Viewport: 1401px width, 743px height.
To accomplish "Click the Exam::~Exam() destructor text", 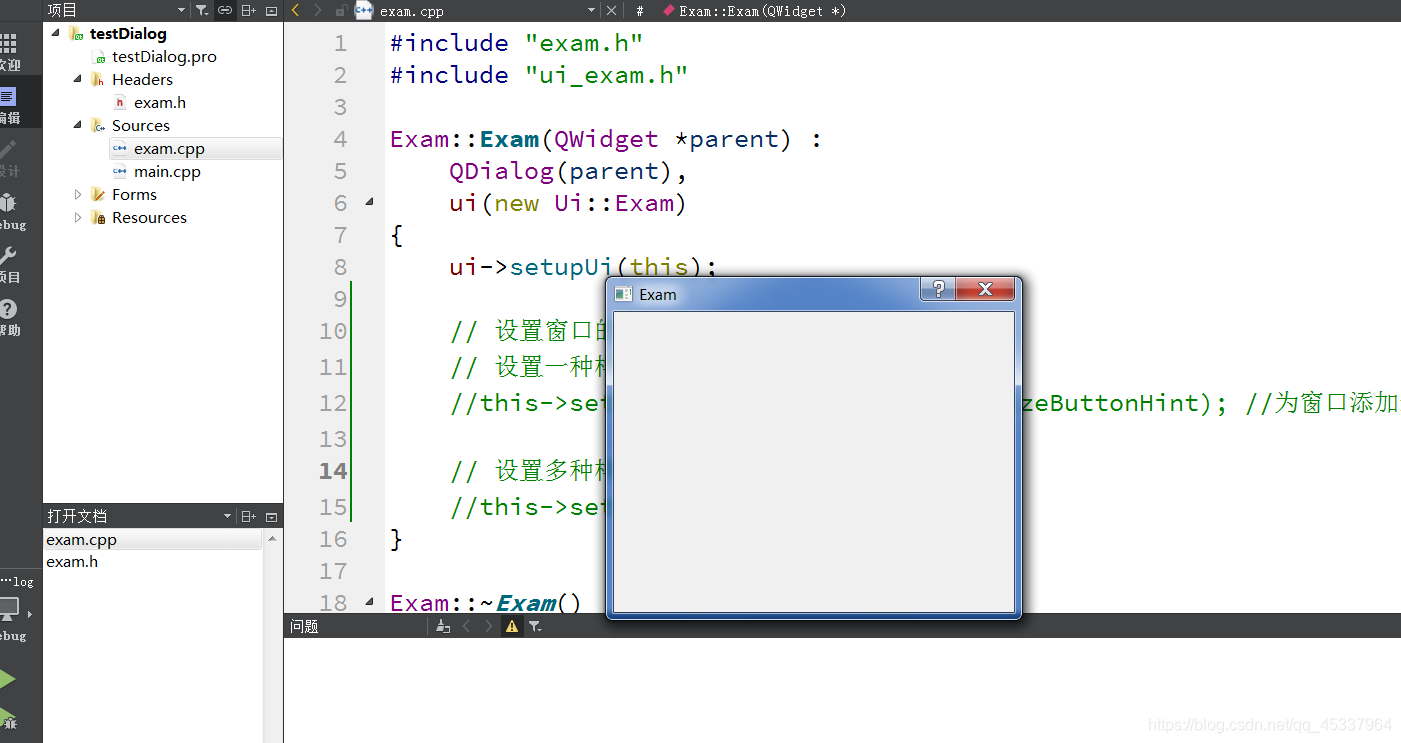I will [x=485, y=603].
